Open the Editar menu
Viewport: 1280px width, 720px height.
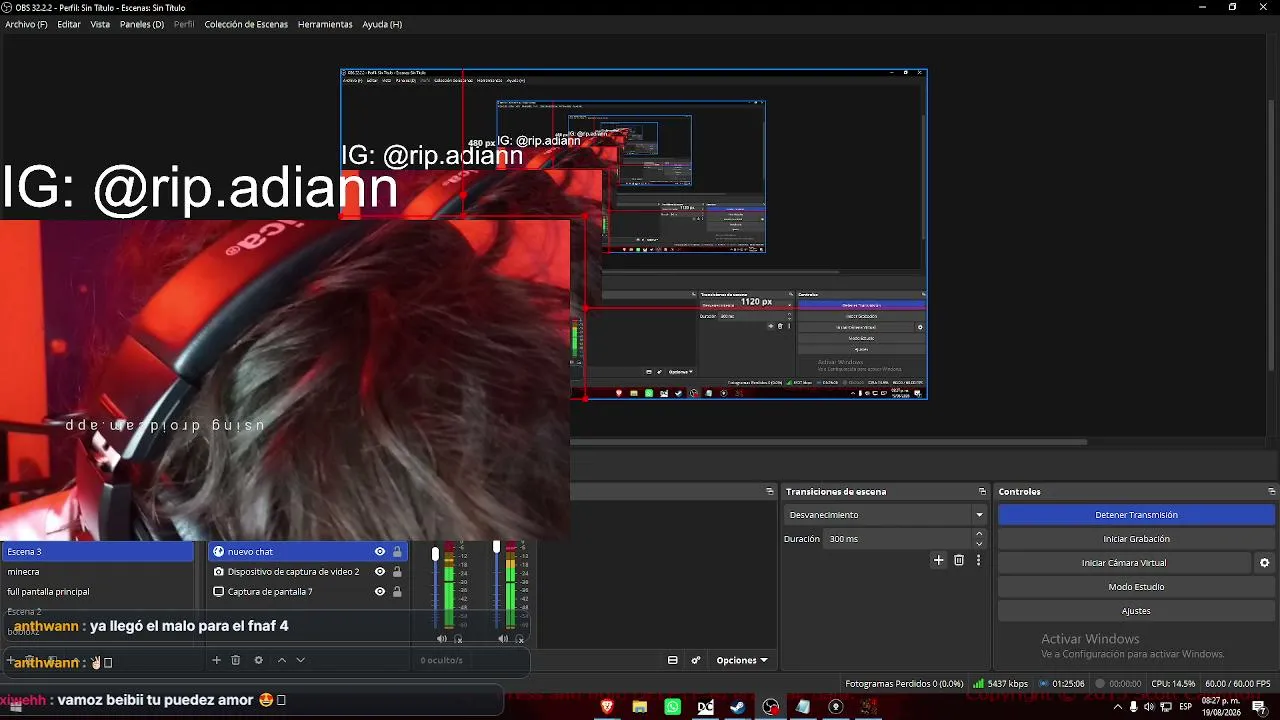pyautogui.click(x=69, y=24)
